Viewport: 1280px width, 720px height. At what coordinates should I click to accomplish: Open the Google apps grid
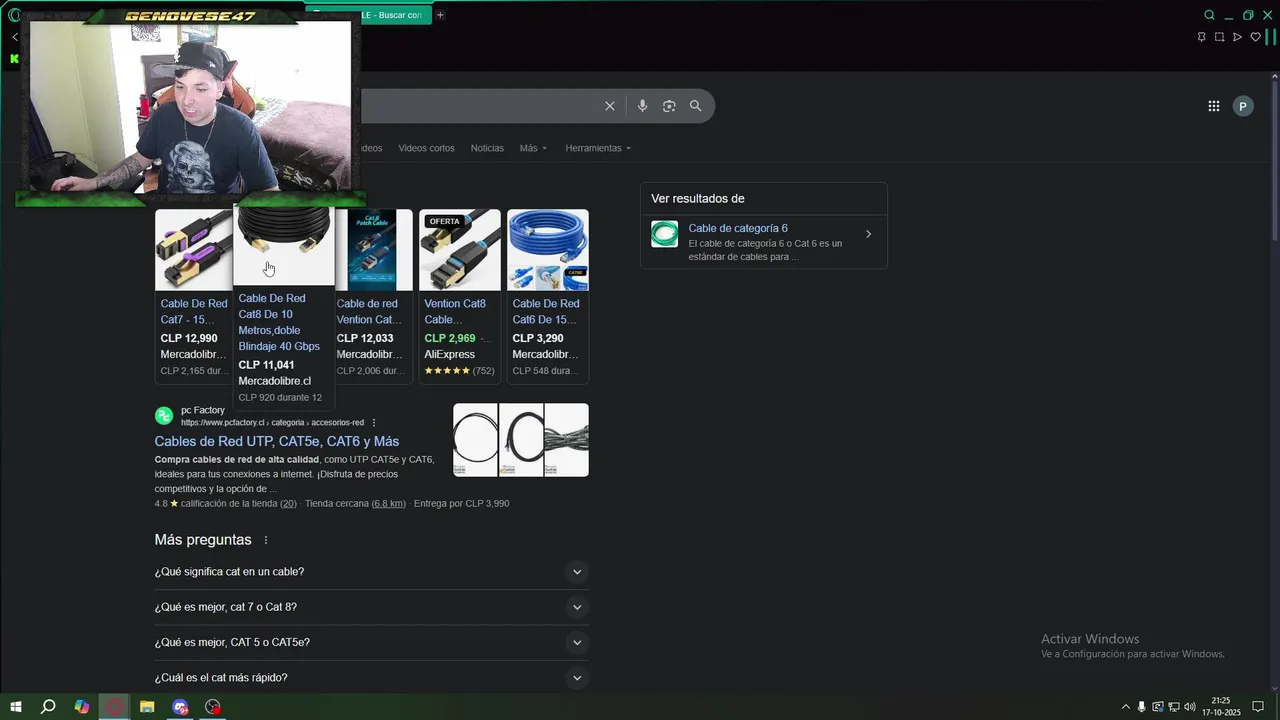tap(1214, 106)
